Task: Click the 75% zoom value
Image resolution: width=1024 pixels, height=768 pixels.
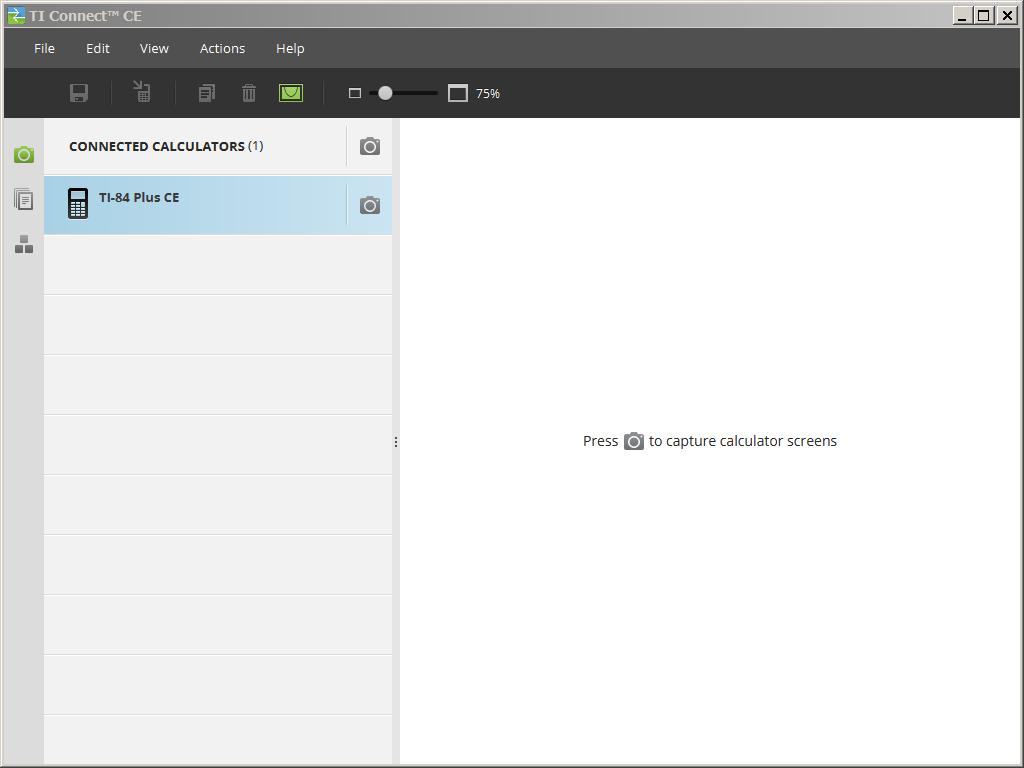Action: pyautogui.click(x=488, y=93)
